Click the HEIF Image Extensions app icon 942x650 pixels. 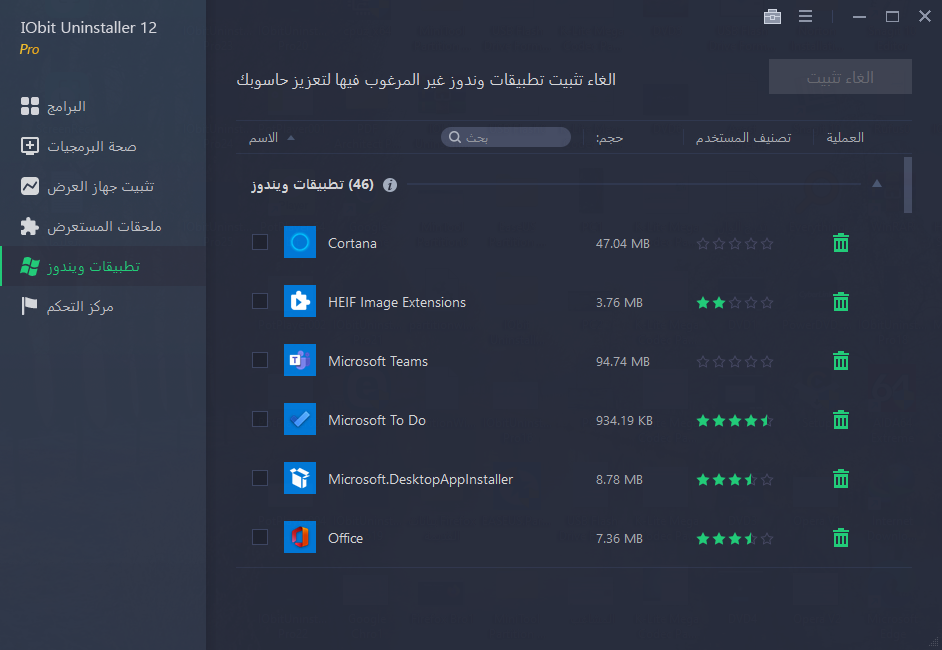click(300, 301)
